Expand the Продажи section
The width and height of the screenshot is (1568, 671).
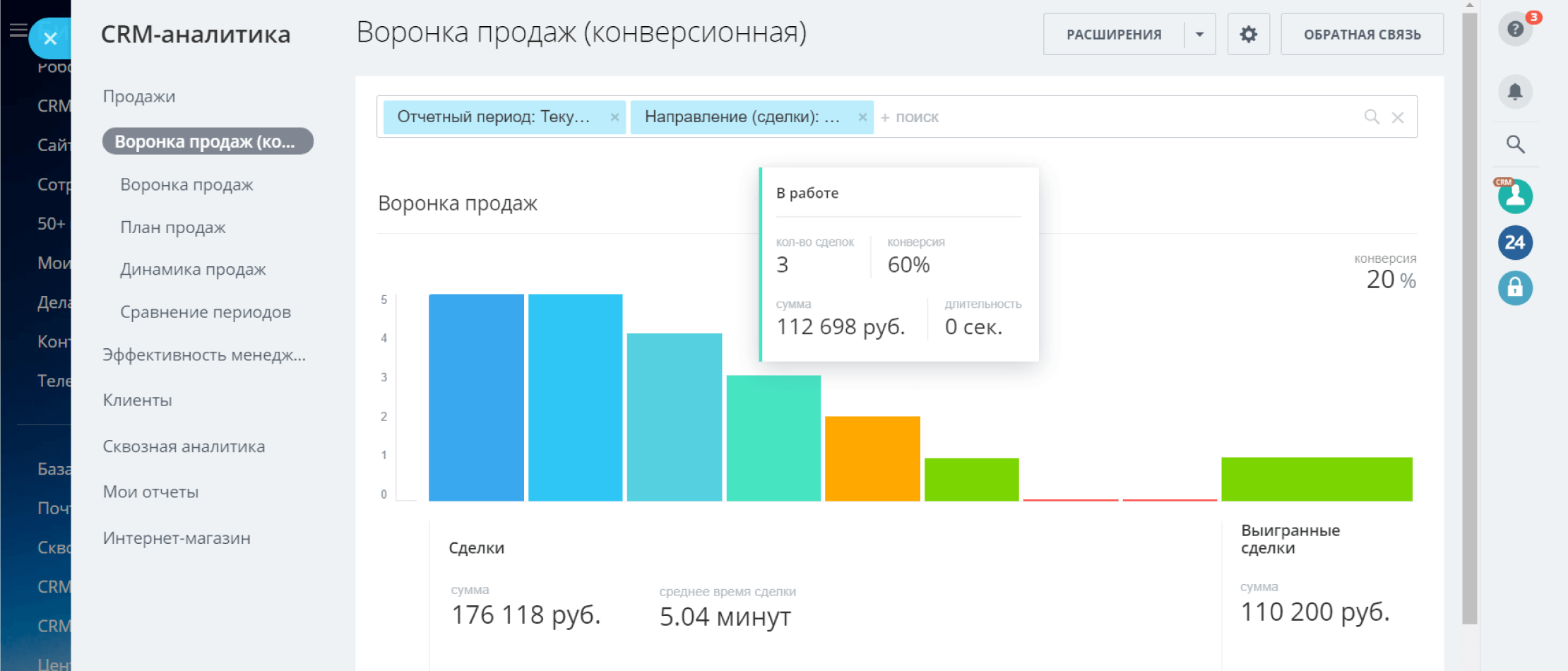coord(139,97)
